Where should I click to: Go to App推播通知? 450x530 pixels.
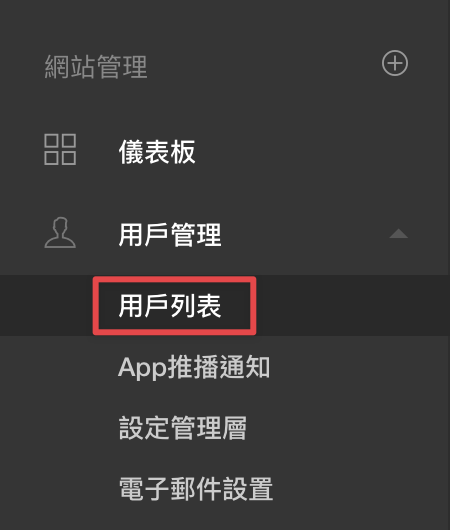(194, 367)
